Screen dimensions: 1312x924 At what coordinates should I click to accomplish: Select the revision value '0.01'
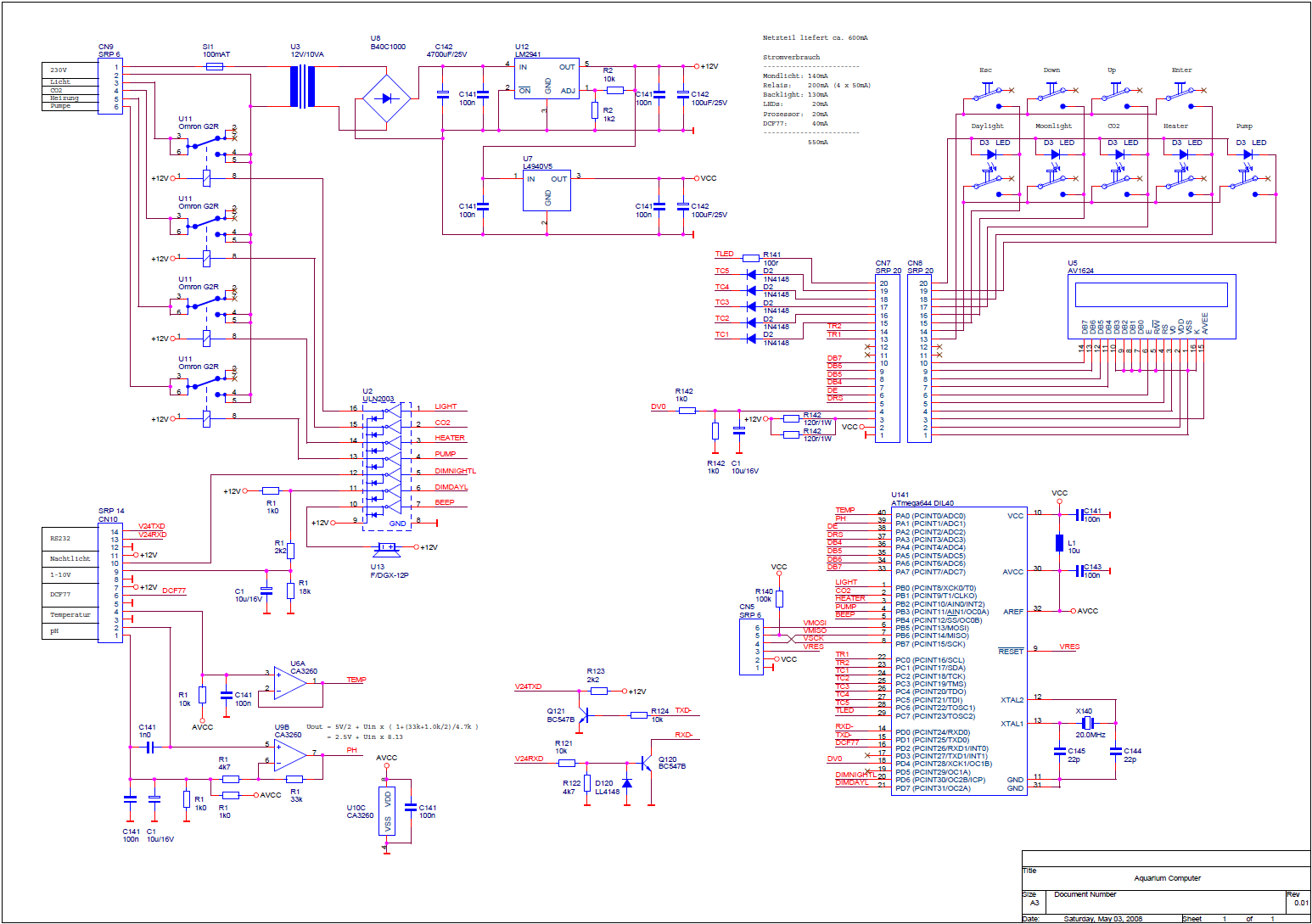pos(1301,903)
